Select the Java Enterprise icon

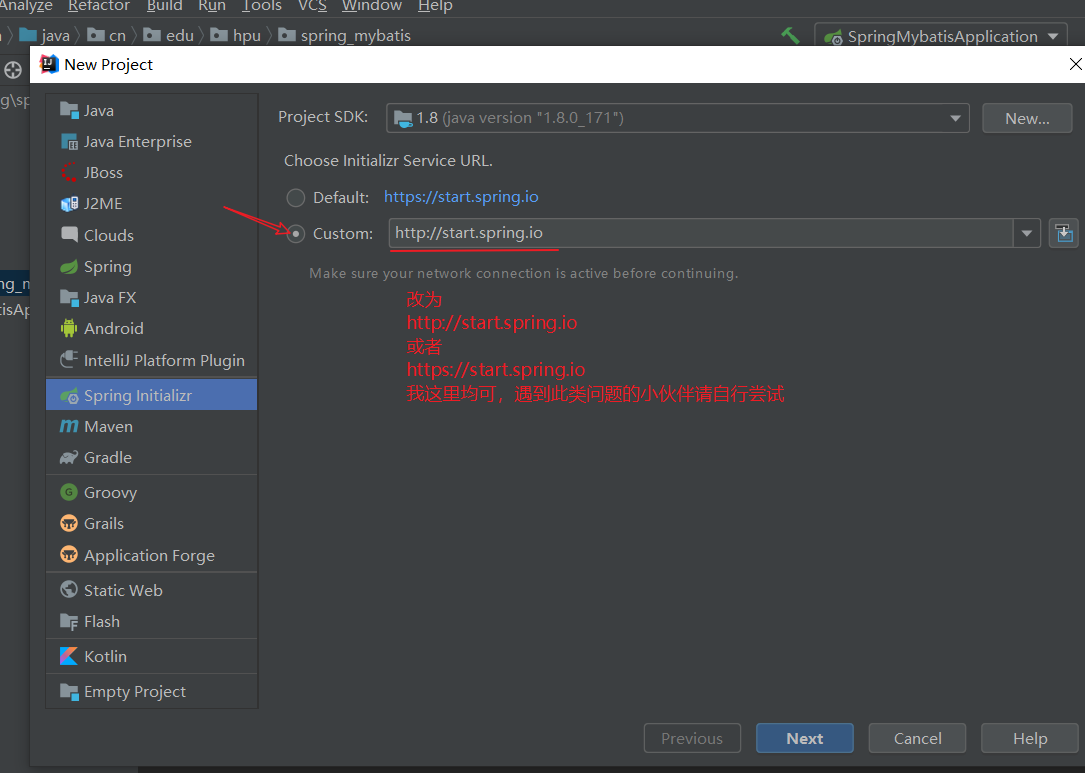(69, 141)
